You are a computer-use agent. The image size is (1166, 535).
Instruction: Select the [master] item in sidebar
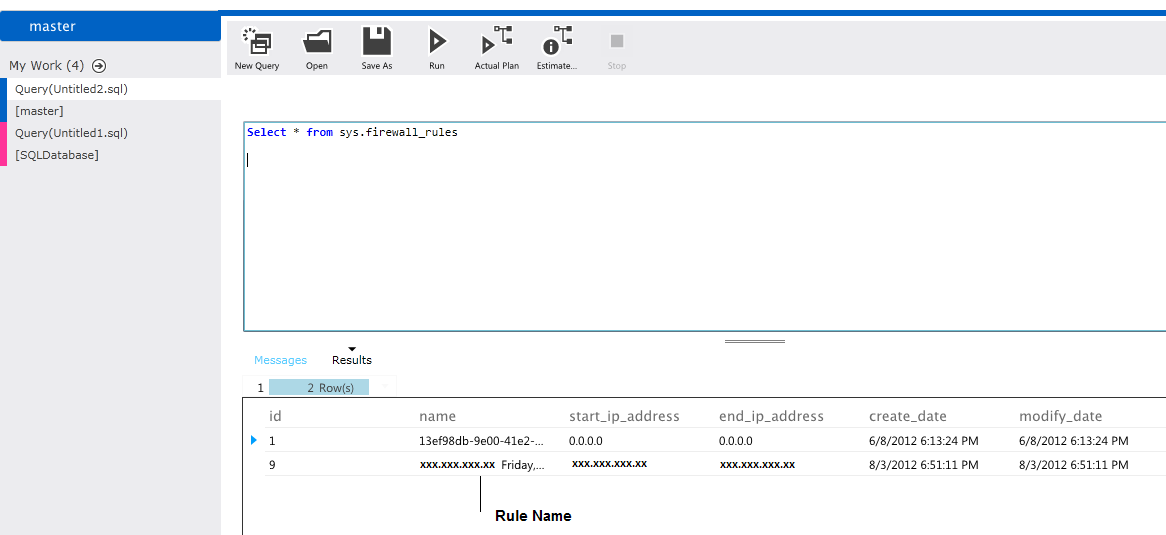[x=39, y=111]
